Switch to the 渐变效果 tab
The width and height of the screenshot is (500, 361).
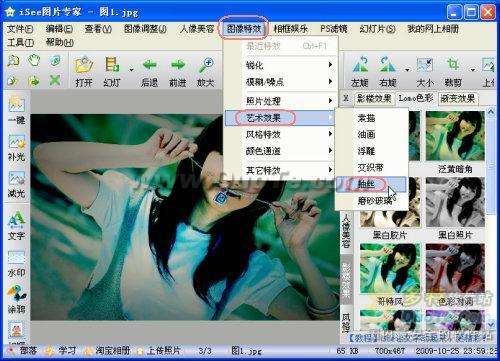tap(457, 98)
